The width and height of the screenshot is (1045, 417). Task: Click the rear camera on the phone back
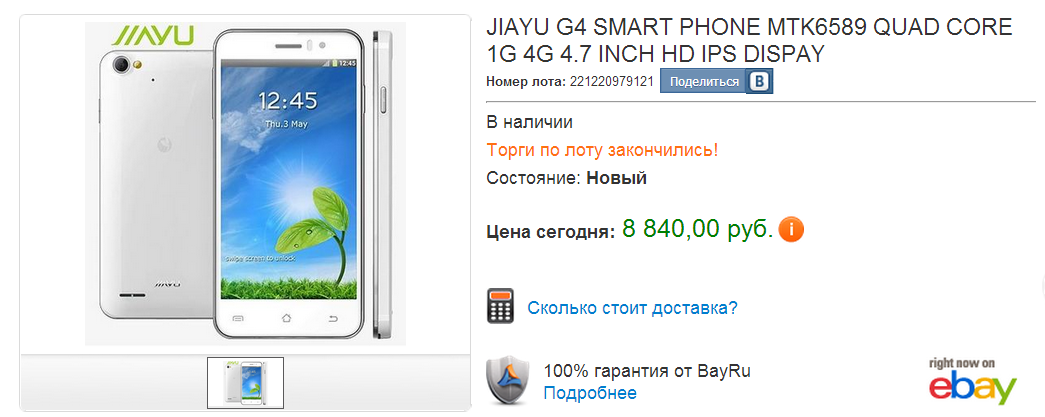[122, 65]
